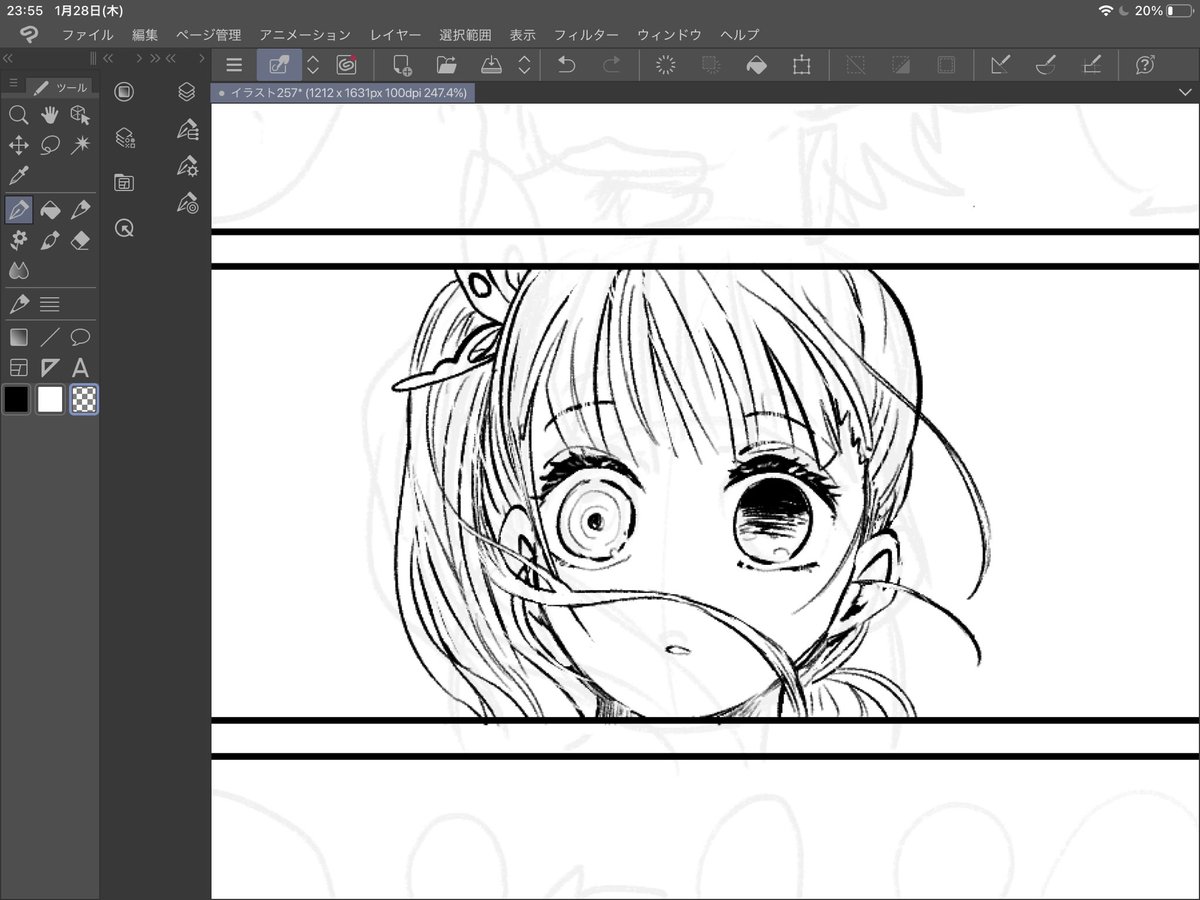Select the Hand move-view tool
The height and width of the screenshot is (900, 1200).
[49, 115]
